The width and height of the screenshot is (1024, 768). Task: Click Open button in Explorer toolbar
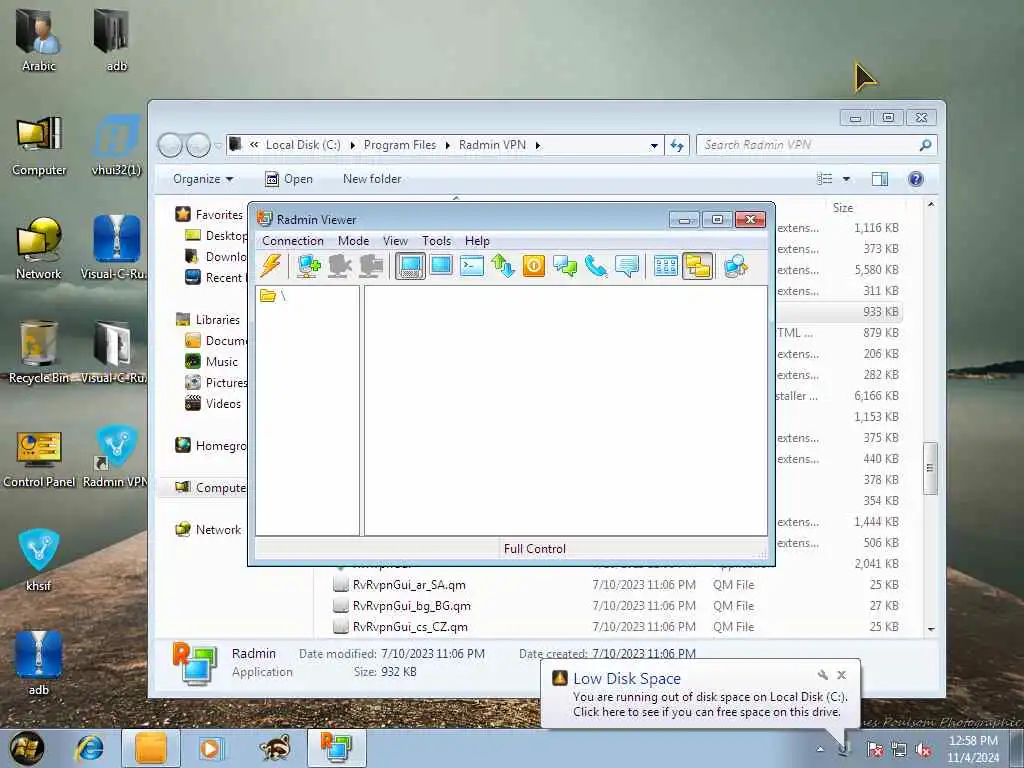tap(289, 179)
